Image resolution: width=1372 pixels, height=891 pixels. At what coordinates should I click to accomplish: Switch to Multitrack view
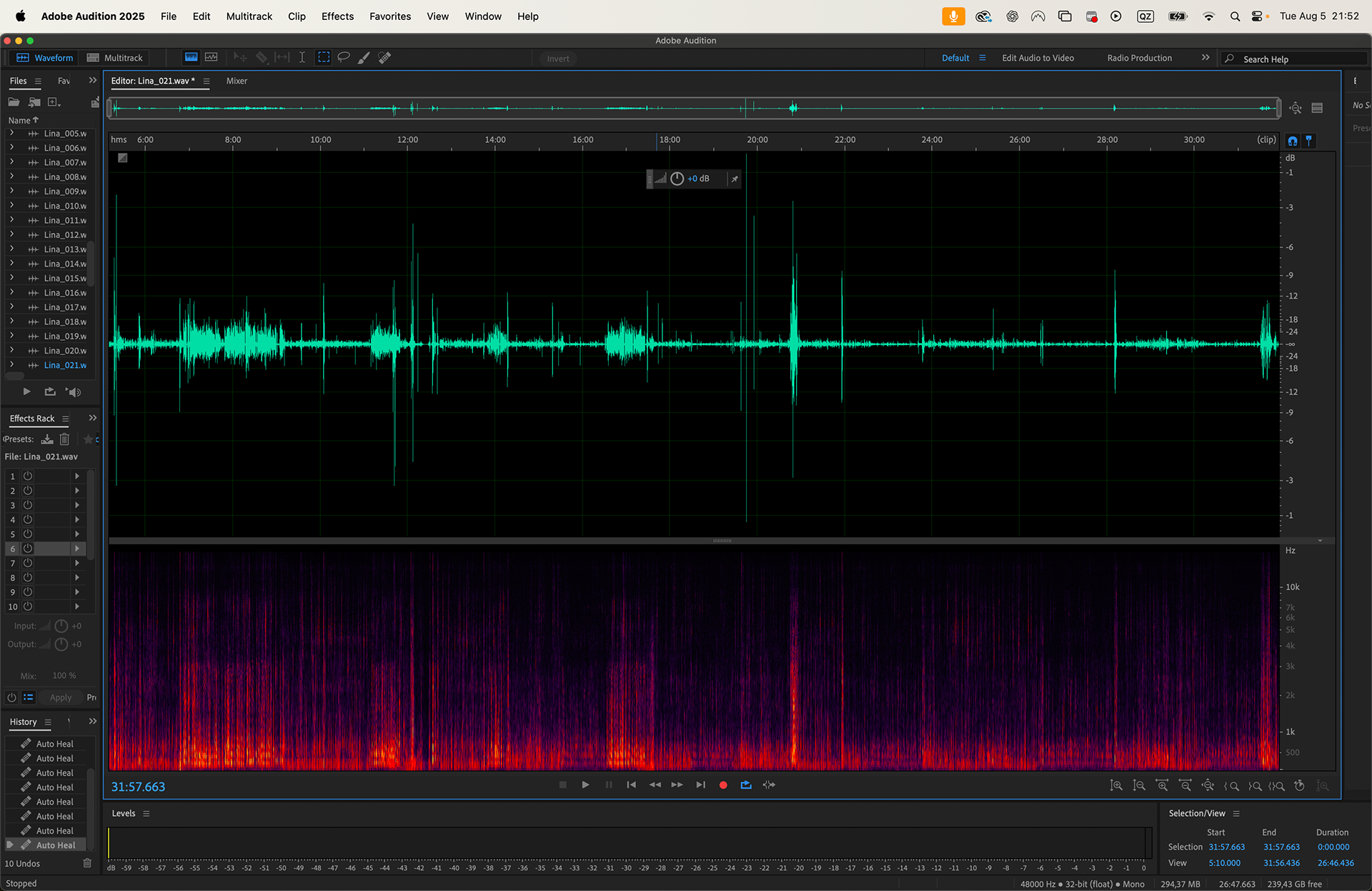(115, 58)
